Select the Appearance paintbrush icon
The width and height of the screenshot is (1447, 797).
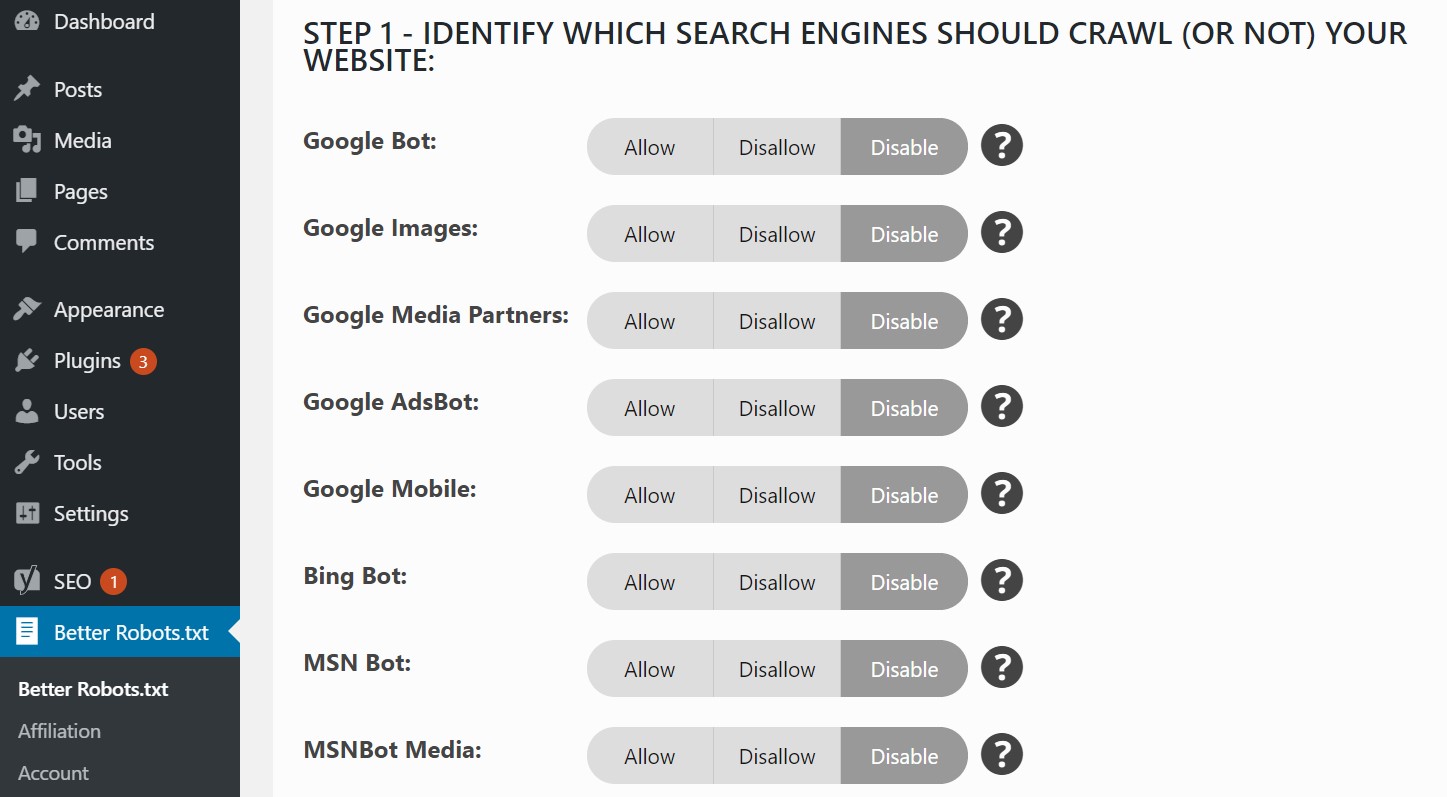[27, 309]
